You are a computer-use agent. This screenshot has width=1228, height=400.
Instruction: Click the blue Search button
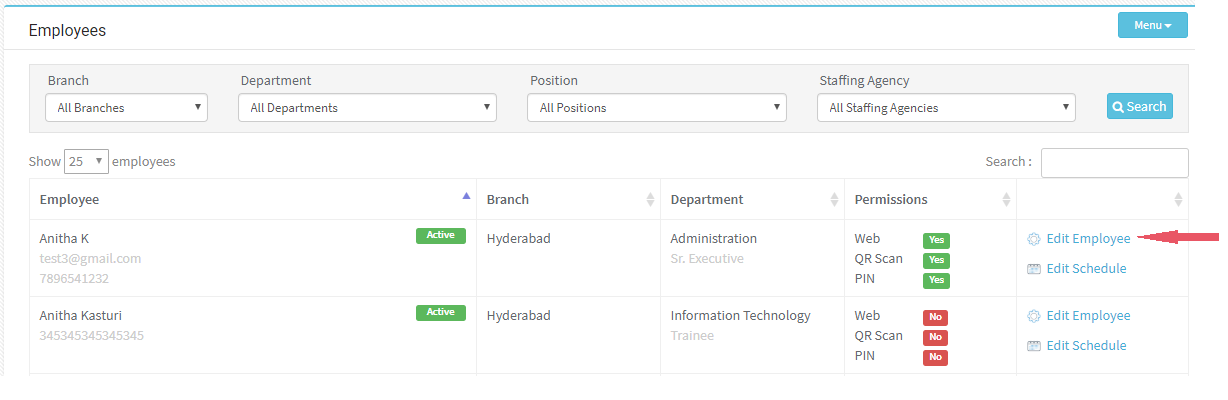1140,106
